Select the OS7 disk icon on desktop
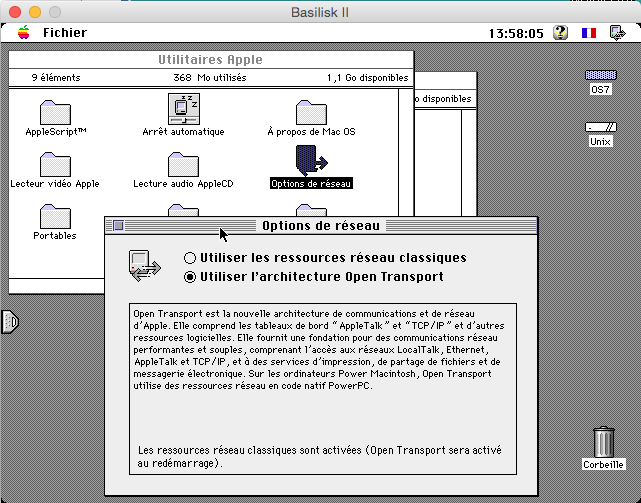This screenshot has height=503, width=641. coord(601,75)
